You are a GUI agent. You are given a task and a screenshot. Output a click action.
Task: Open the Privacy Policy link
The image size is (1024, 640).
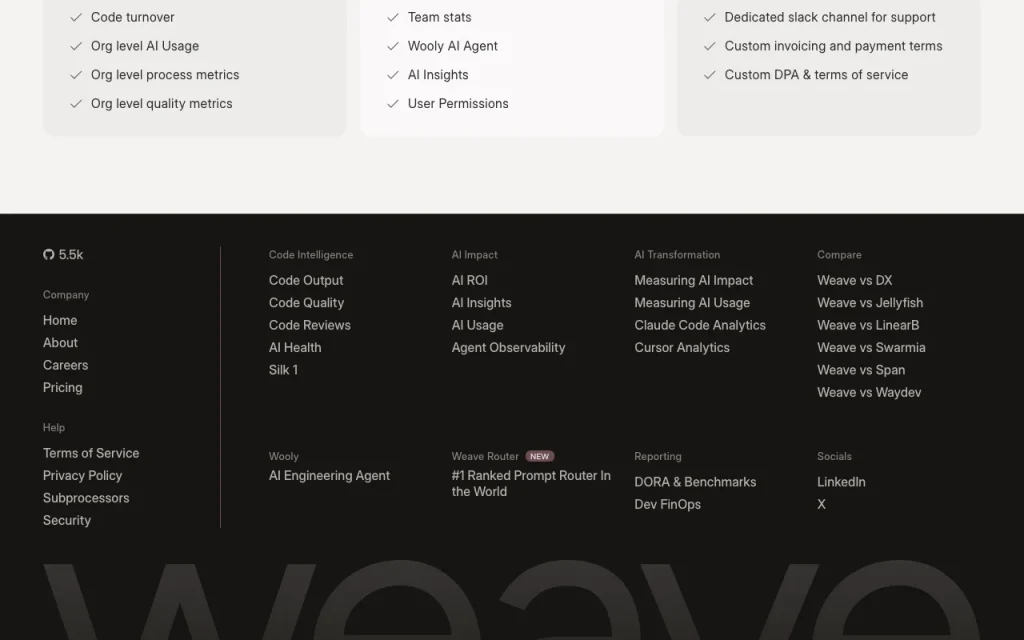[x=82, y=475]
